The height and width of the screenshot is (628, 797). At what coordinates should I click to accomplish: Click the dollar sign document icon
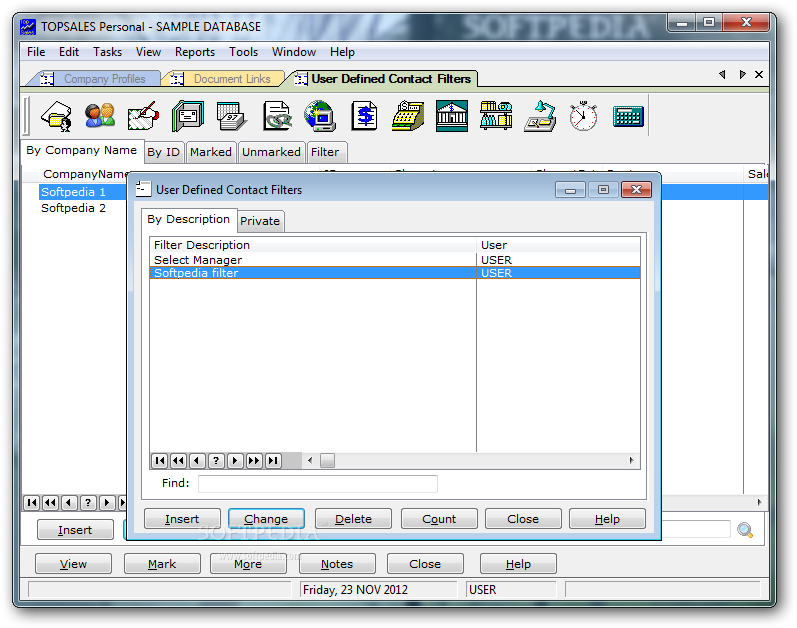point(364,116)
